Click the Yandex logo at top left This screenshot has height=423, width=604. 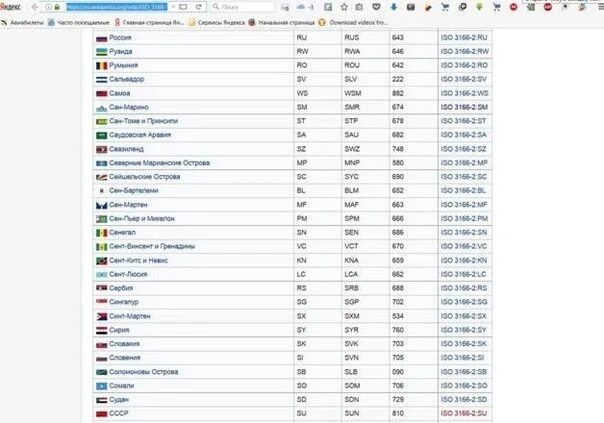(x=10, y=7)
